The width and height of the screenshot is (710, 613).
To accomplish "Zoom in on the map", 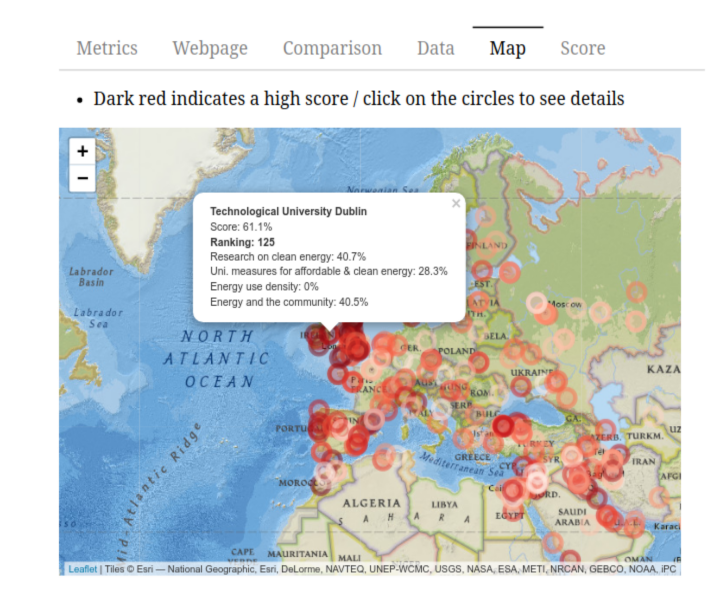I will pos(82,151).
